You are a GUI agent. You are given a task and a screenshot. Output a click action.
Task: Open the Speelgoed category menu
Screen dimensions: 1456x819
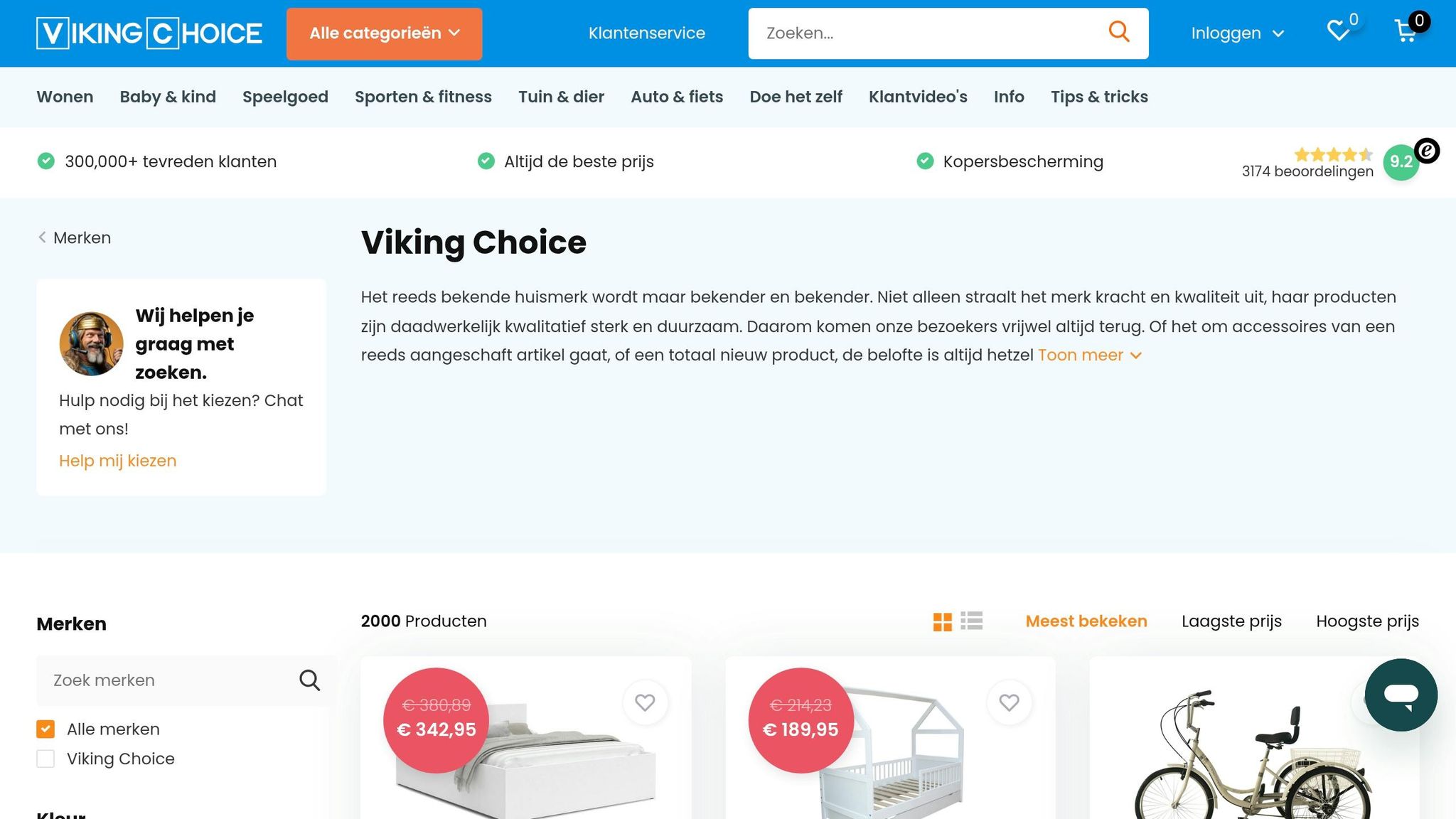(x=284, y=97)
